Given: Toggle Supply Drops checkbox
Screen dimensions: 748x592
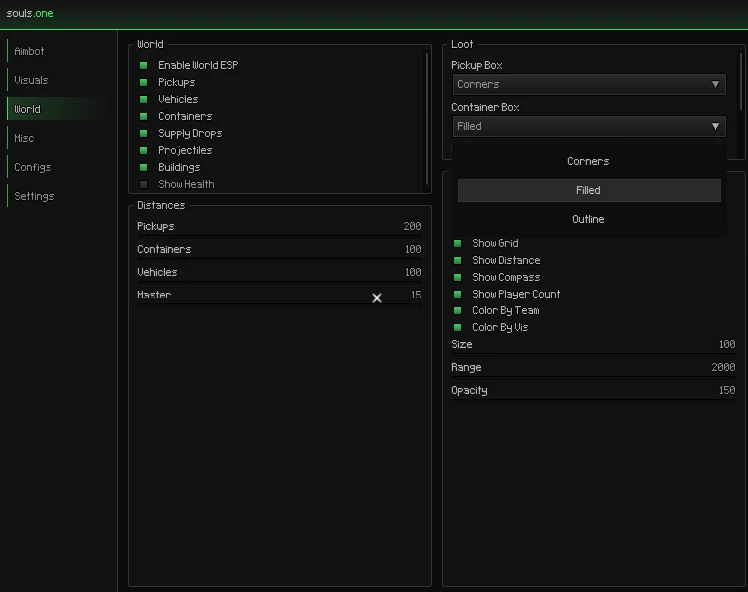Looking at the screenshot, I should 143,134.
